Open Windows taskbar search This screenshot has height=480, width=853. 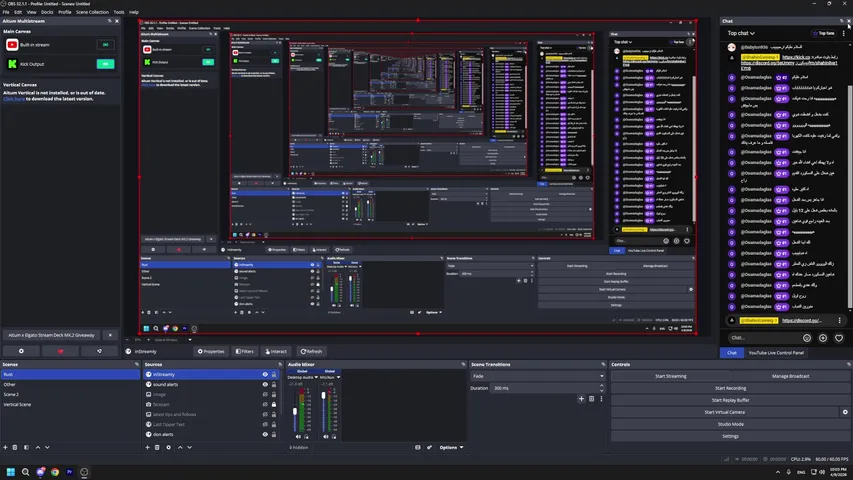click(25, 472)
